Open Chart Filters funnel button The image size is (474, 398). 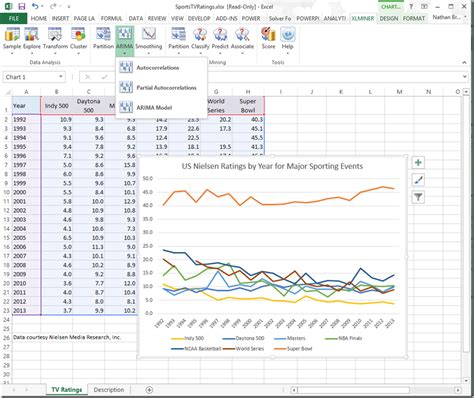[418, 197]
